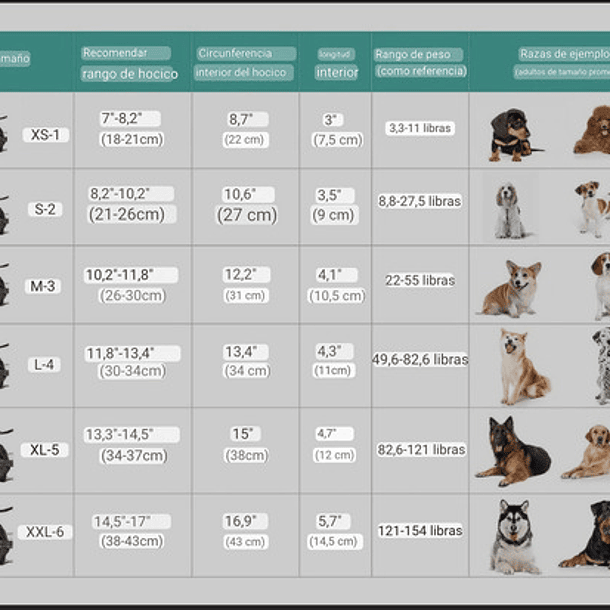
Task: Select the 'interior del hocico' header text
Action: 241,72
